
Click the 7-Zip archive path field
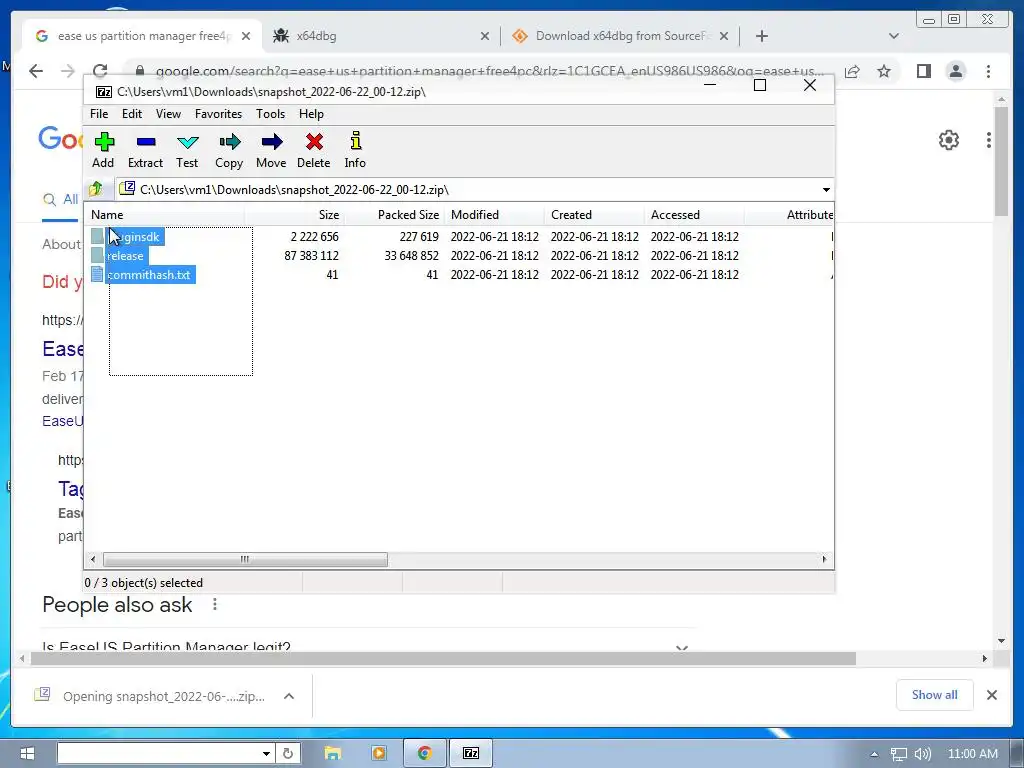(468, 190)
